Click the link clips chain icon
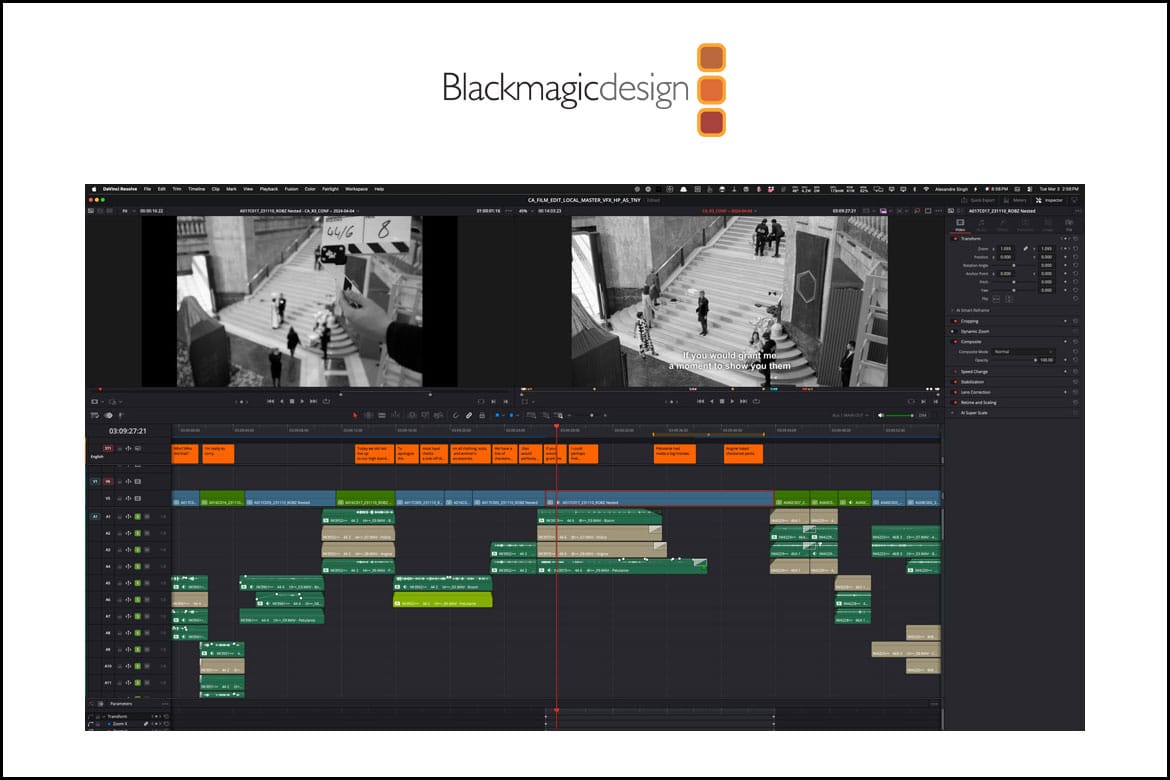 [469, 415]
